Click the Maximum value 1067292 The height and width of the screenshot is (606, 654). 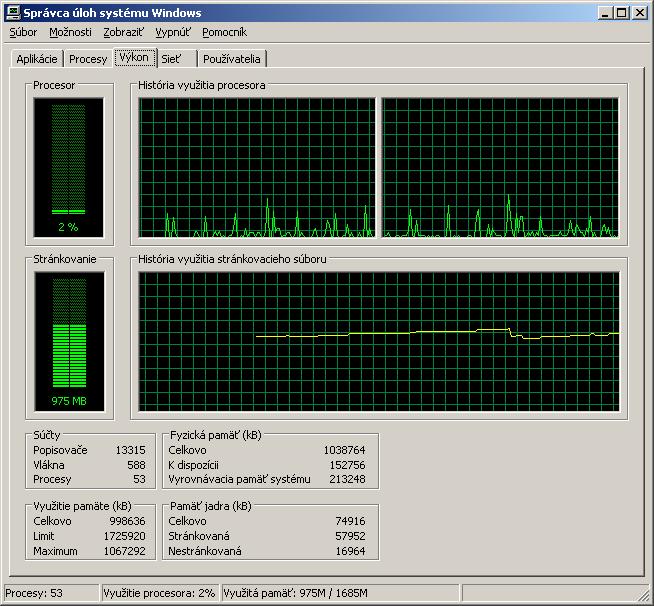coord(125,551)
